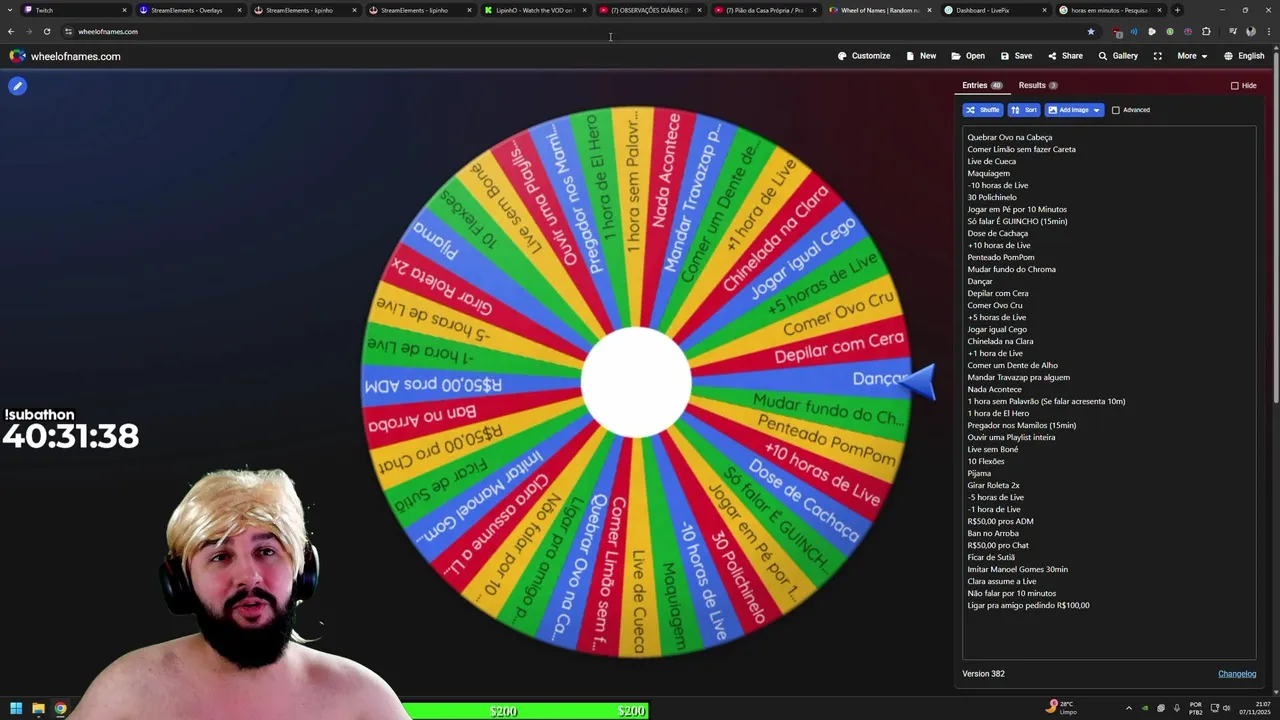The width and height of the screenshot is (1280, 720).
Task: Click the 'Maquiagem' entry in the list
Action: [x=988, y=173]
